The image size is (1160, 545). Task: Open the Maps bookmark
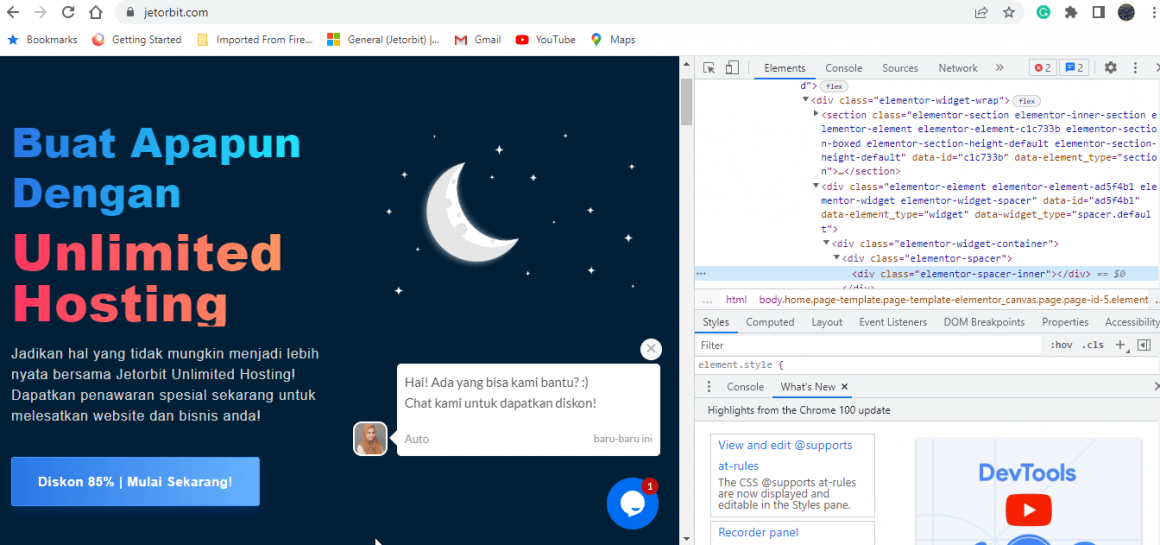click(613, 40)
